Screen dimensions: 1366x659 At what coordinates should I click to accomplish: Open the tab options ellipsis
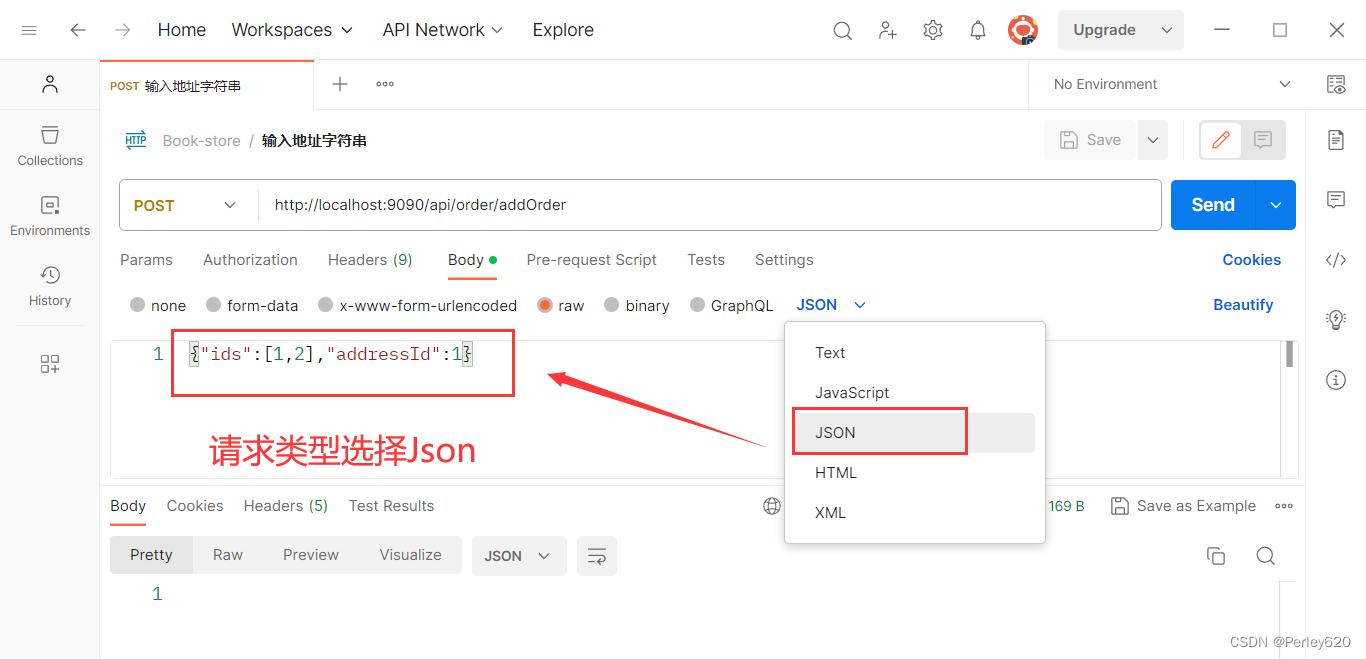[385, 84]
